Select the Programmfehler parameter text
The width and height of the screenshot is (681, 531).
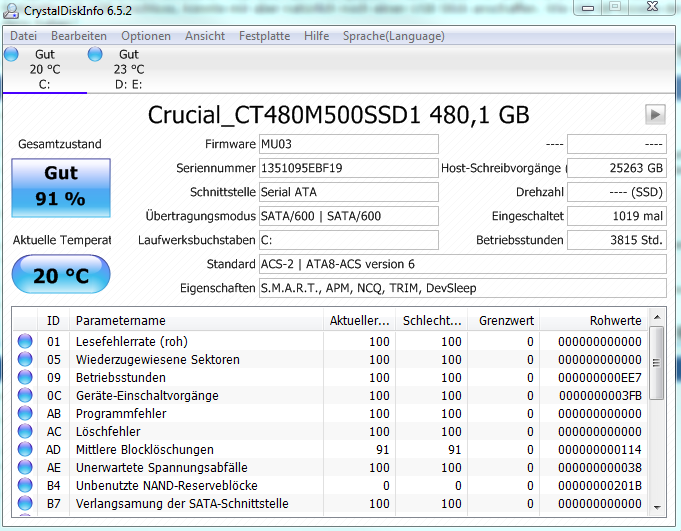[121, 413]
